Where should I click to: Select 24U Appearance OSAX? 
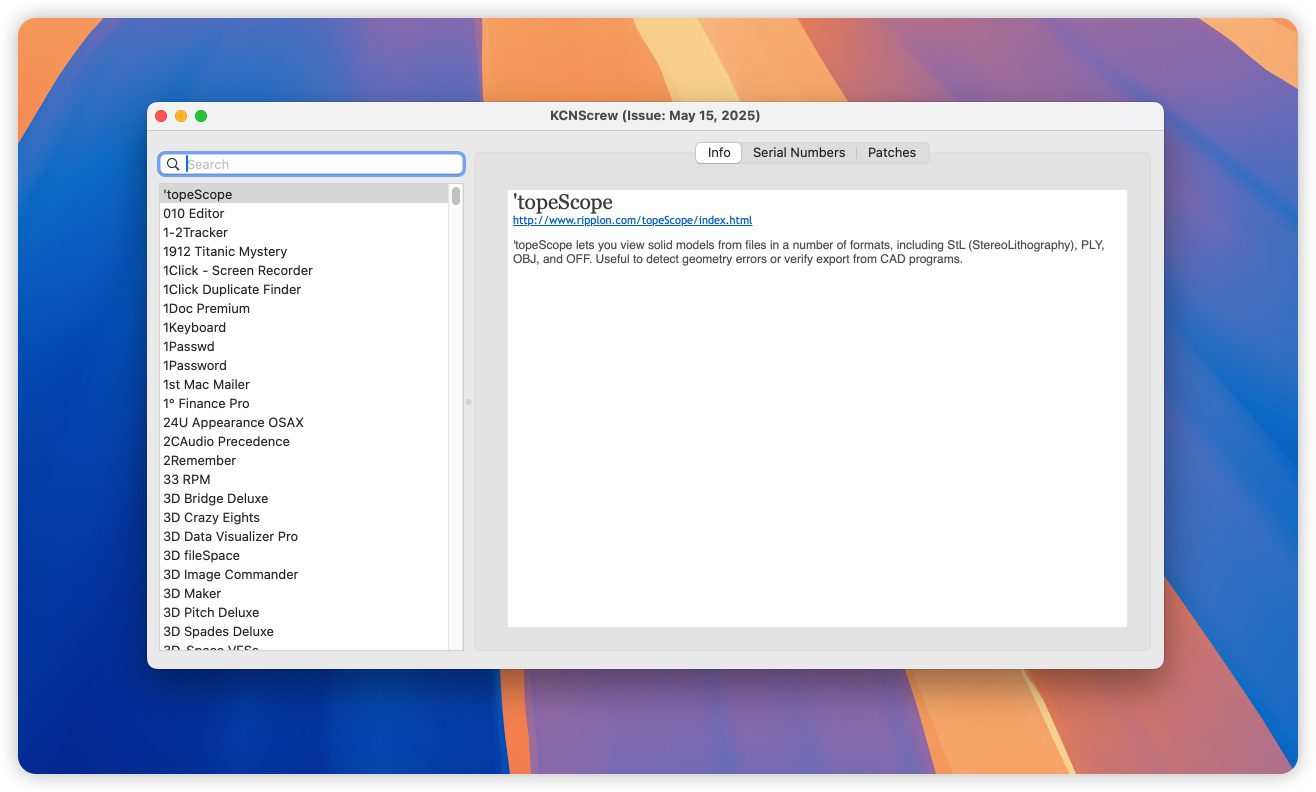click(305, 422)
